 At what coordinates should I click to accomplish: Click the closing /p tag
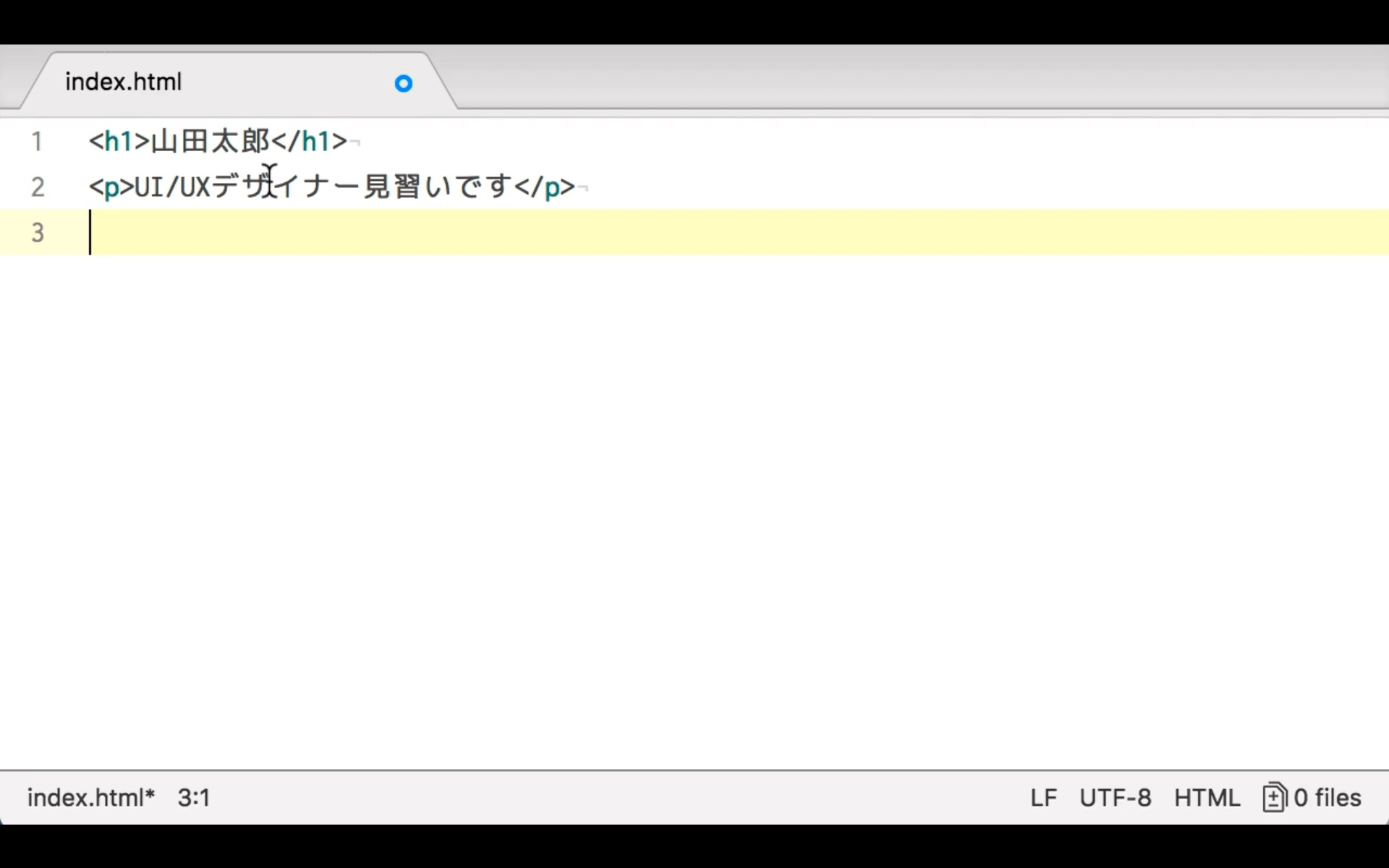click(x=545, y=187)
